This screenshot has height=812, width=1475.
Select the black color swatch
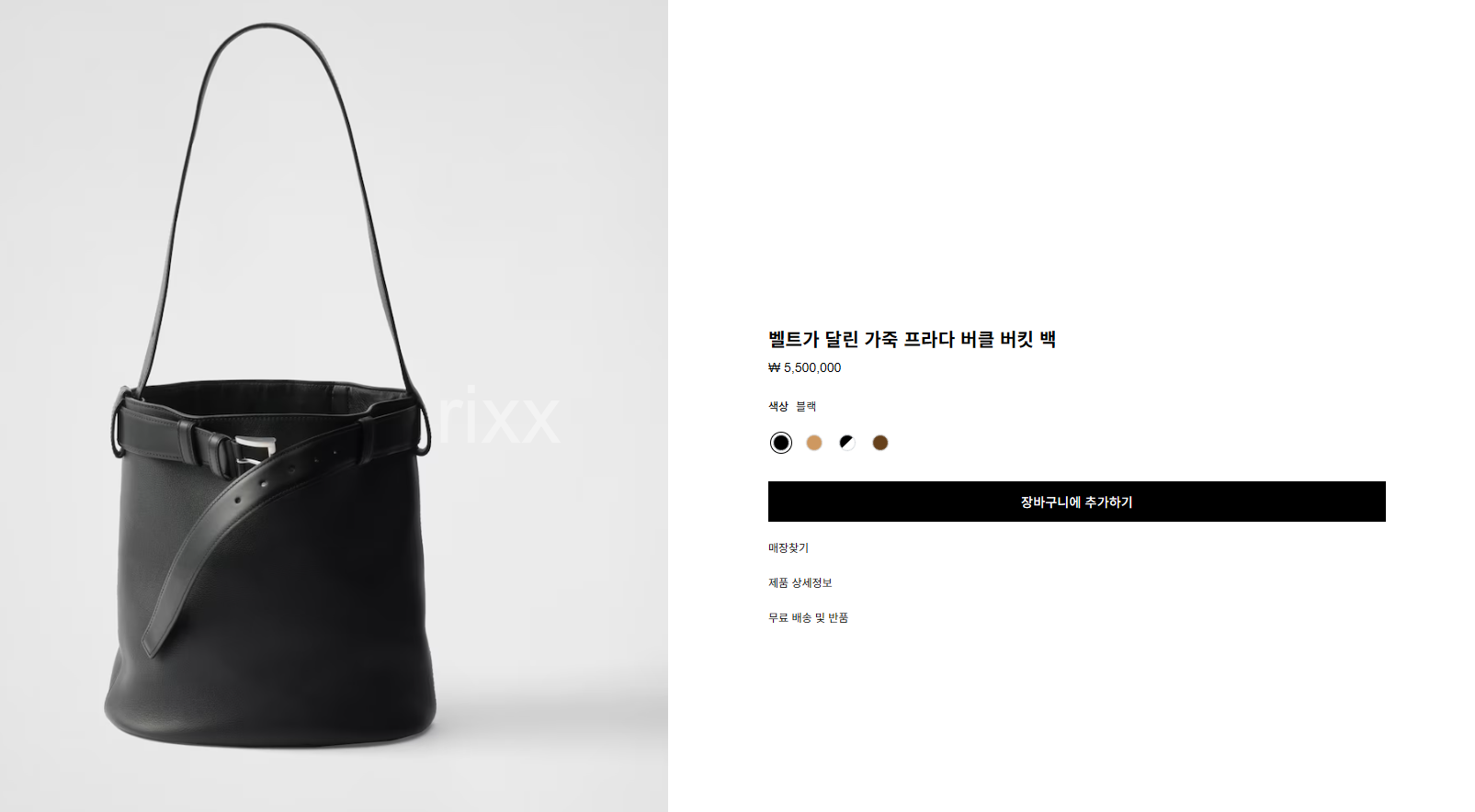click(781, 443)
